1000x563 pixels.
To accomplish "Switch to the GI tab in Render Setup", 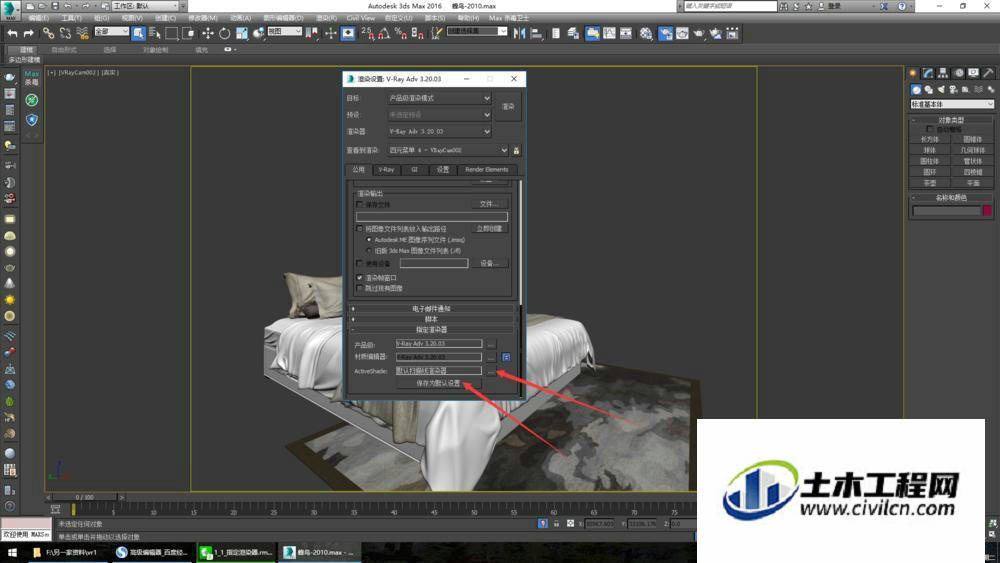I will 415,170.
